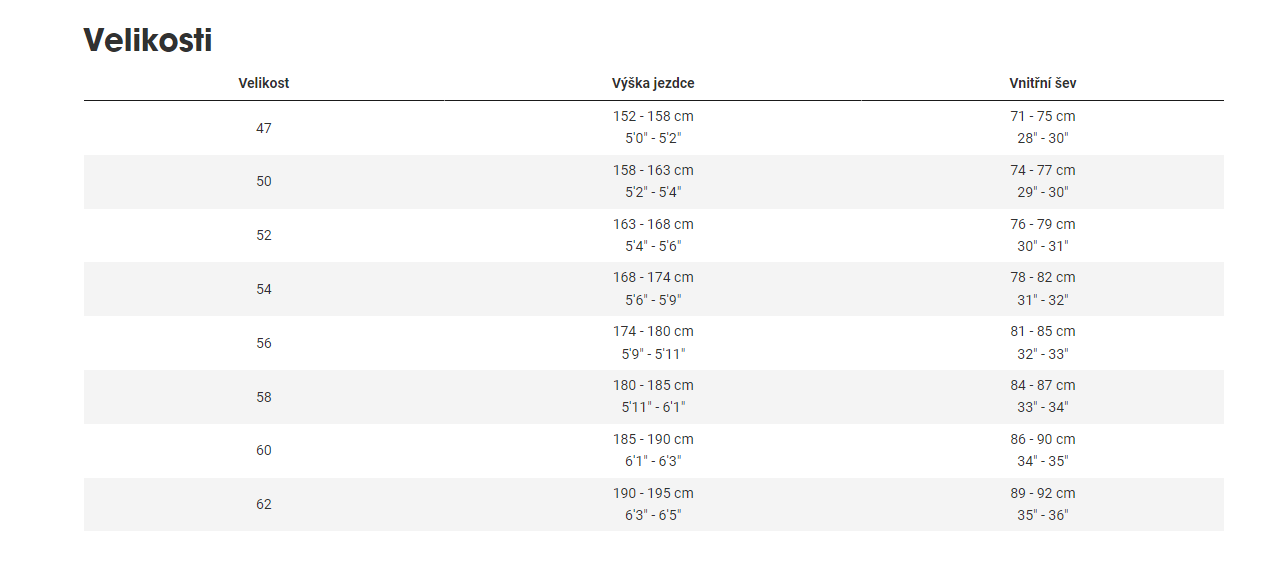Select size 60 cell
The height and width of the screenshot is (572, 1272).
click(264, 450)
